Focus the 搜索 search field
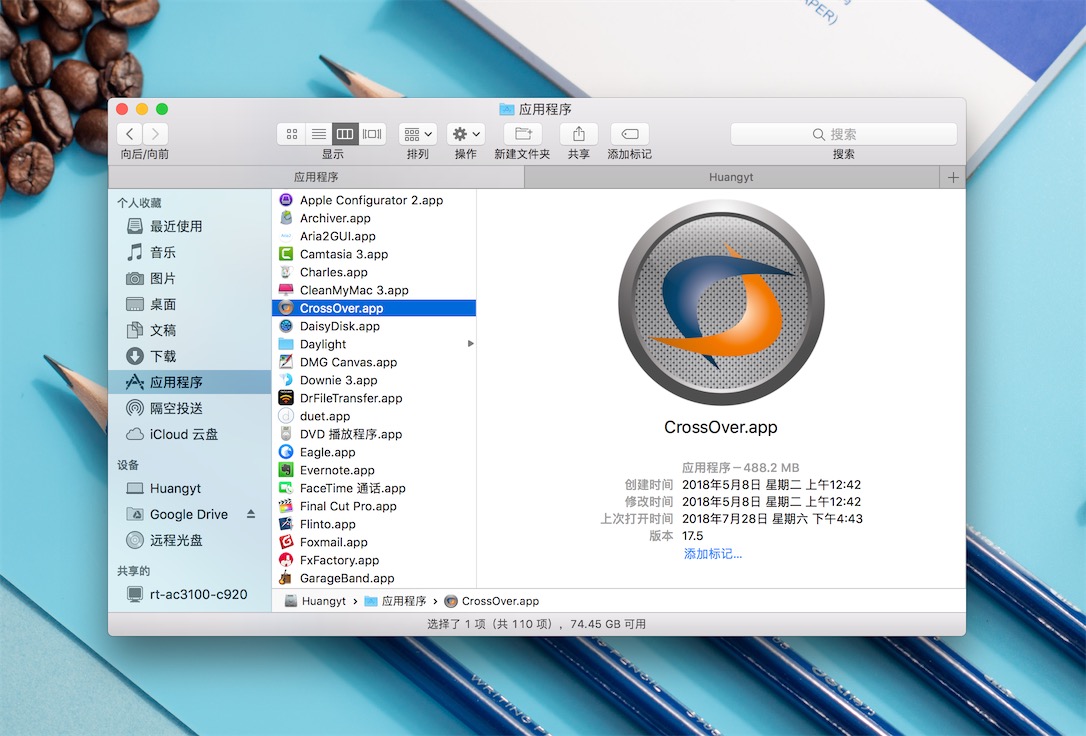This screenshot has height=736, width=1086. pyautogui.click(x=844, y=134)
